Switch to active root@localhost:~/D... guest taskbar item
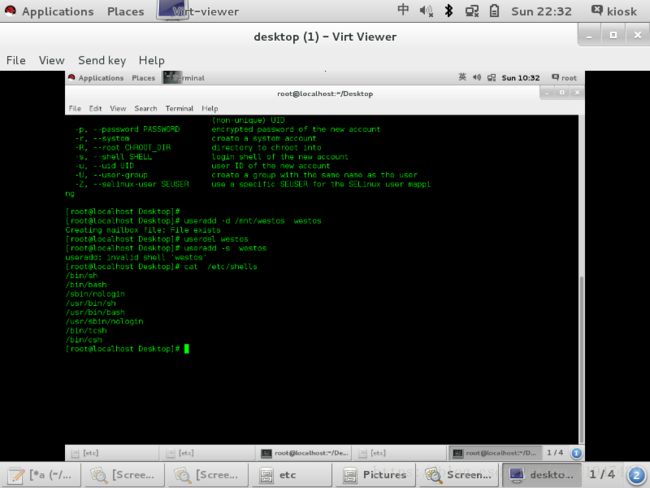This screenshot has height=488, width=650. click(x=495, y=453)
